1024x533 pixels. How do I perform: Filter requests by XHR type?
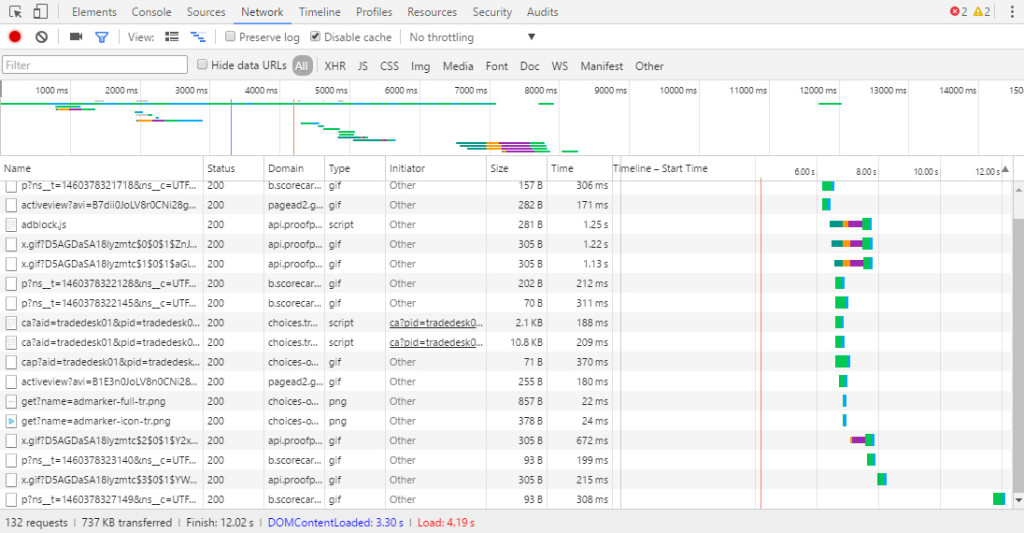click(x=334, y=66)
